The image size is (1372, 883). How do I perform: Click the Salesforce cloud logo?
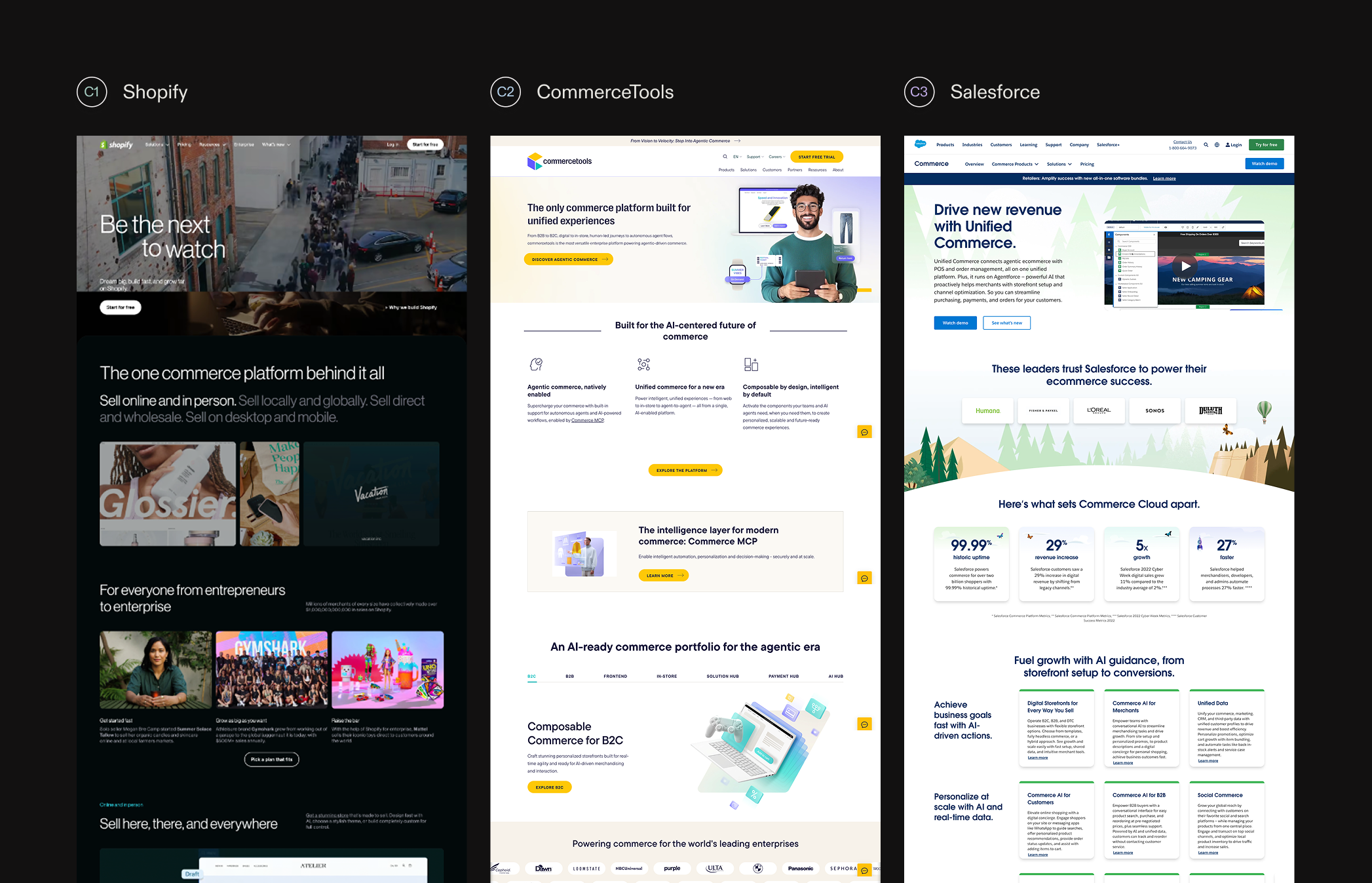coord(921,144)
